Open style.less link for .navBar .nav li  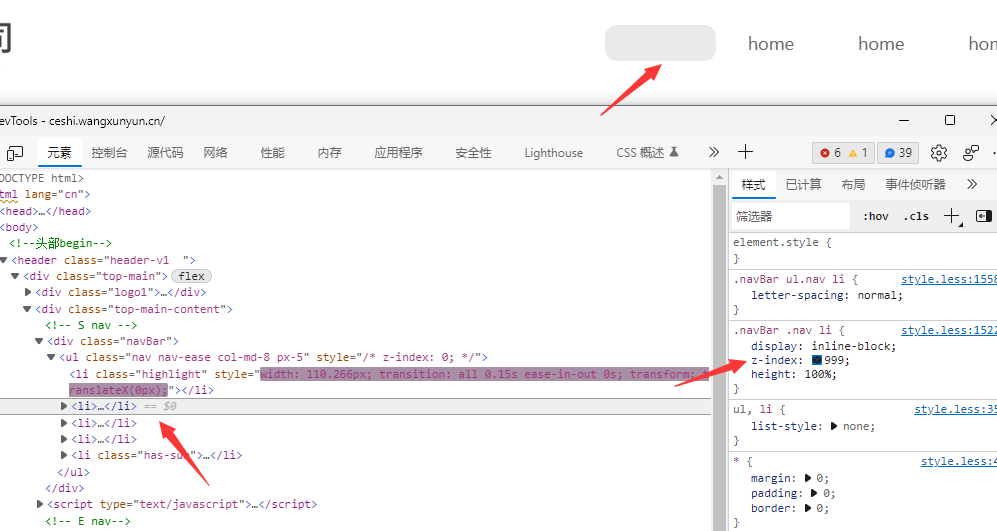949,330
